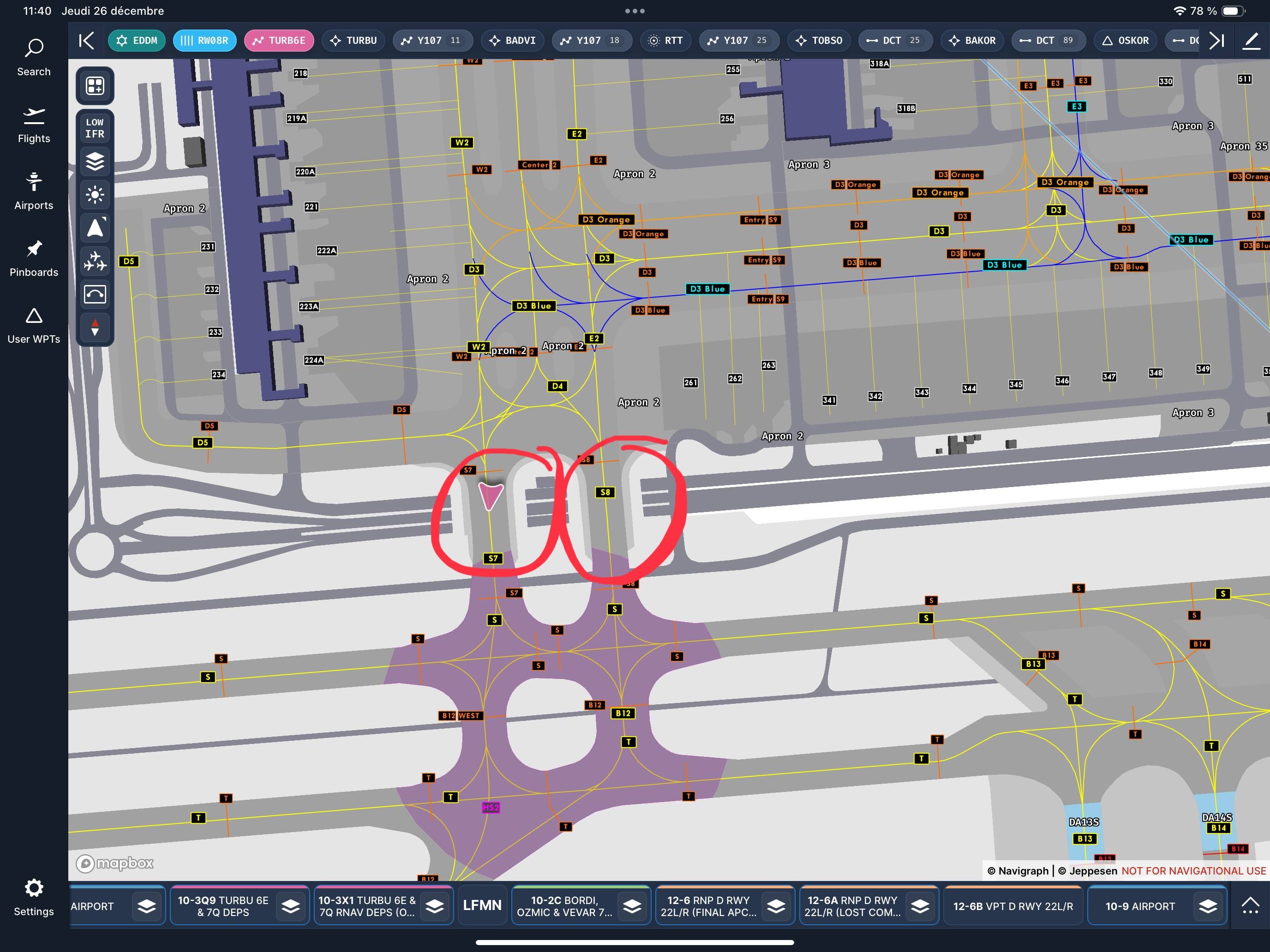This screenshot has width=1270, height=952.
Task: Jump to route start arrow
Action: pyautogui.click(x=86, y=41)
